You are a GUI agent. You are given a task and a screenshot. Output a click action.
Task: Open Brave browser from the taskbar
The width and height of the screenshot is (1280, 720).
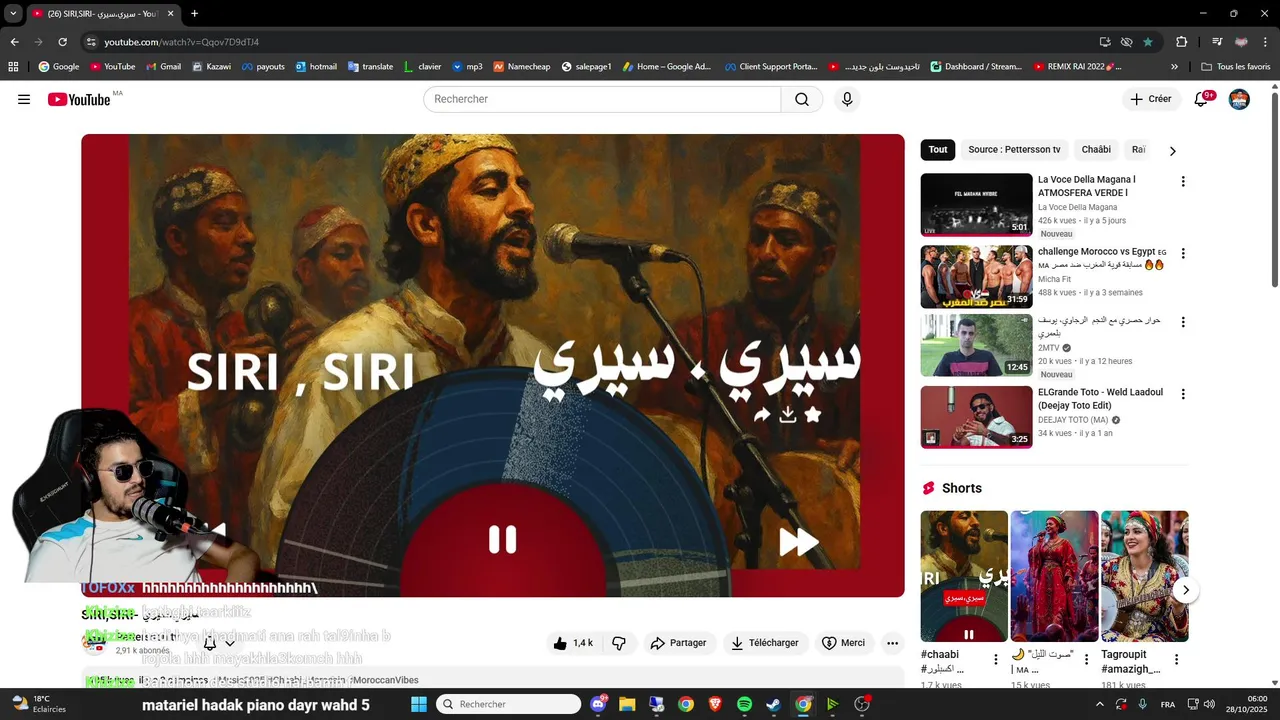[715, 704]
